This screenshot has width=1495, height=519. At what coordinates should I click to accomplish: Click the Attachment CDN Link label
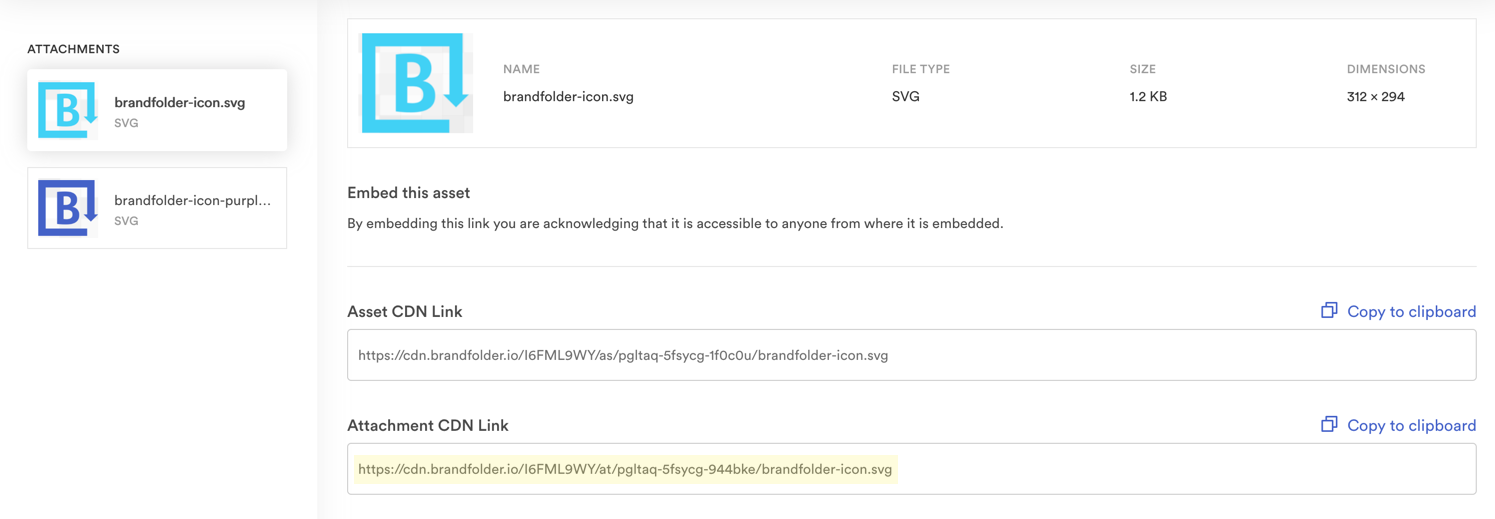(x=428, y=425)
